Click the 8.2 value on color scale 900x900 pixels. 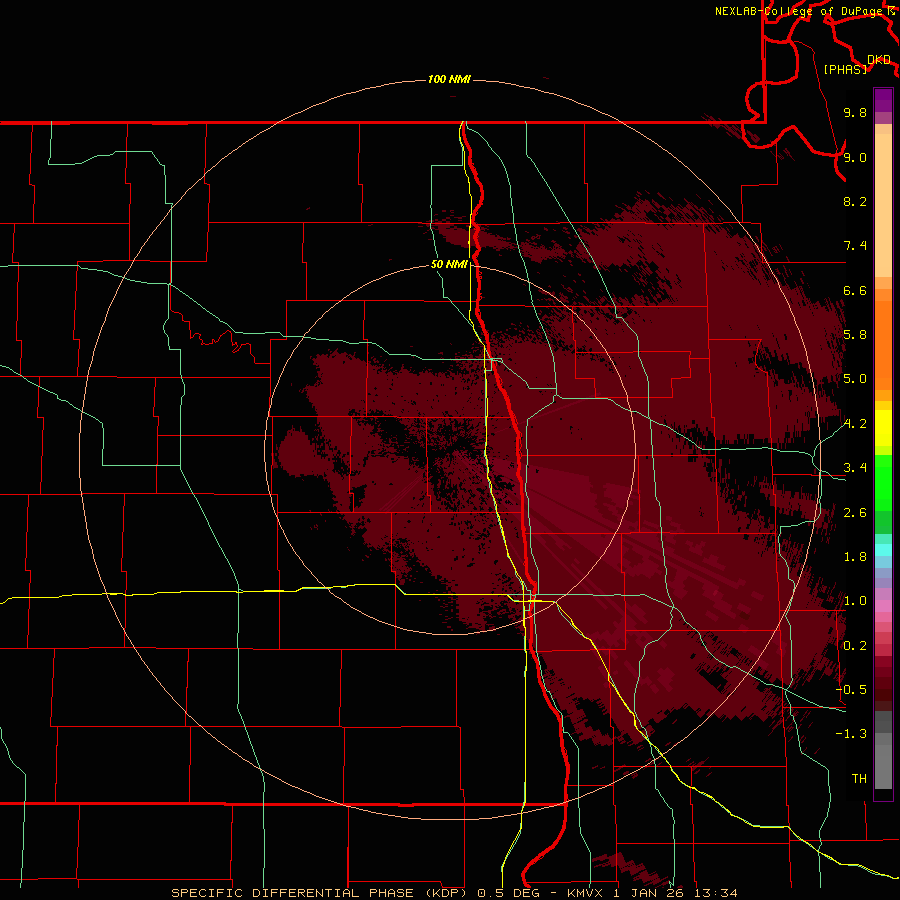(x=855, y=201)
